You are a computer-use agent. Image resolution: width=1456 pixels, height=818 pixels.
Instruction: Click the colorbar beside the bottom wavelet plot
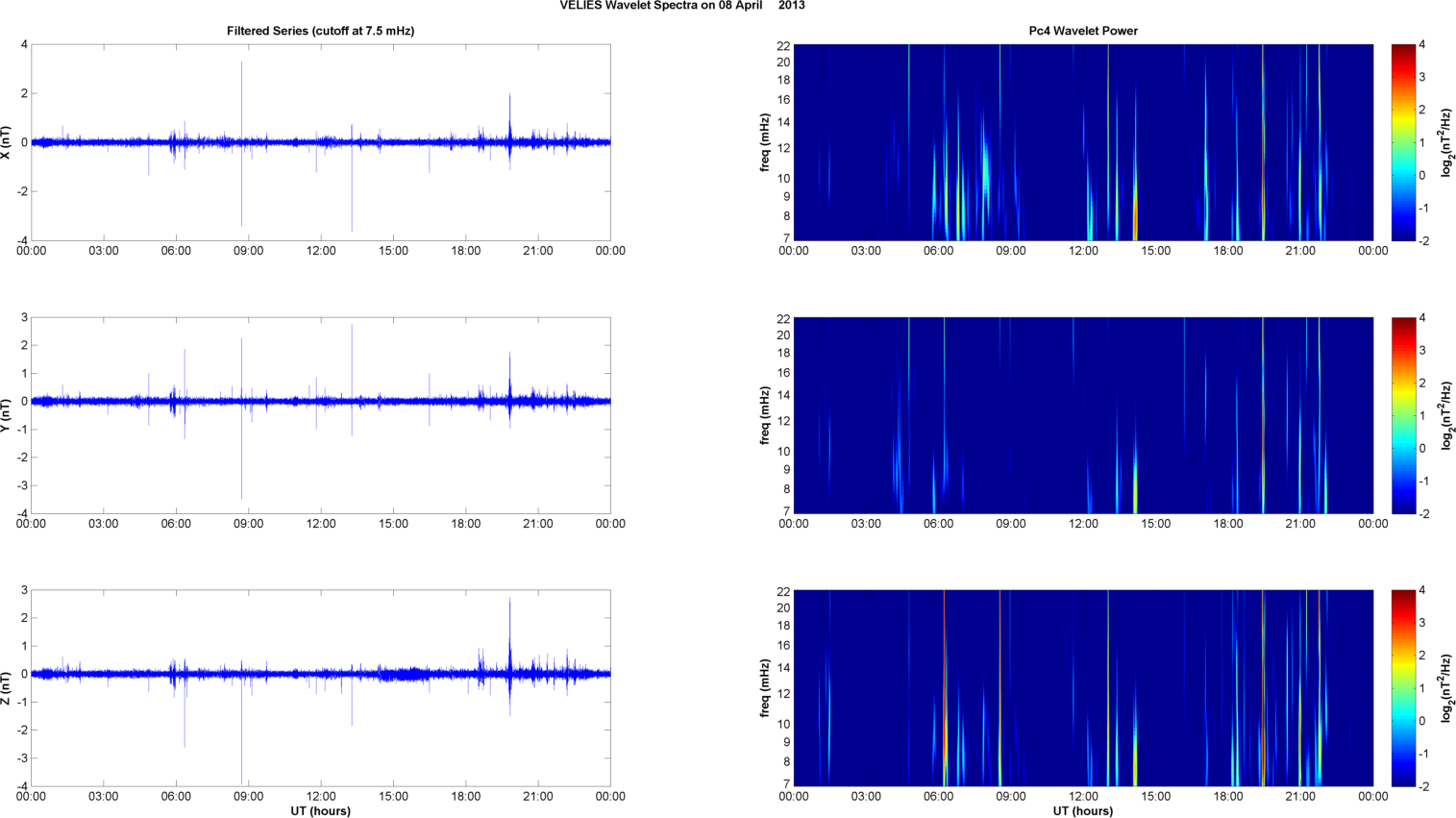pyautogui.click(x=1403, y=688)
